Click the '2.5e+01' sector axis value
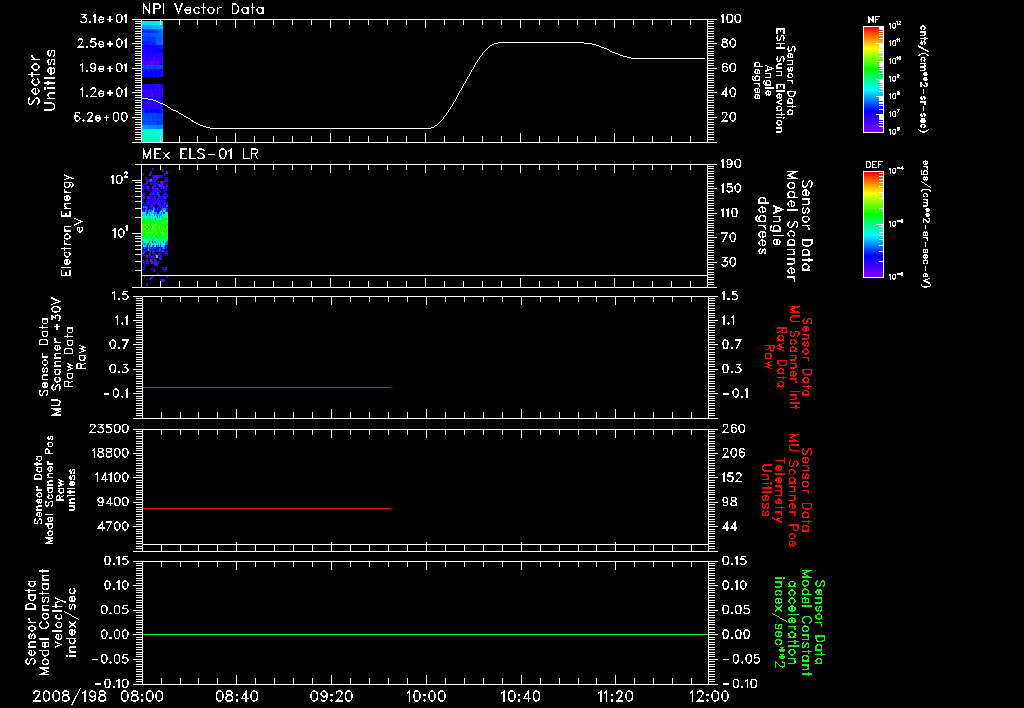1024x708 pixels. click(x=103, y=43)
